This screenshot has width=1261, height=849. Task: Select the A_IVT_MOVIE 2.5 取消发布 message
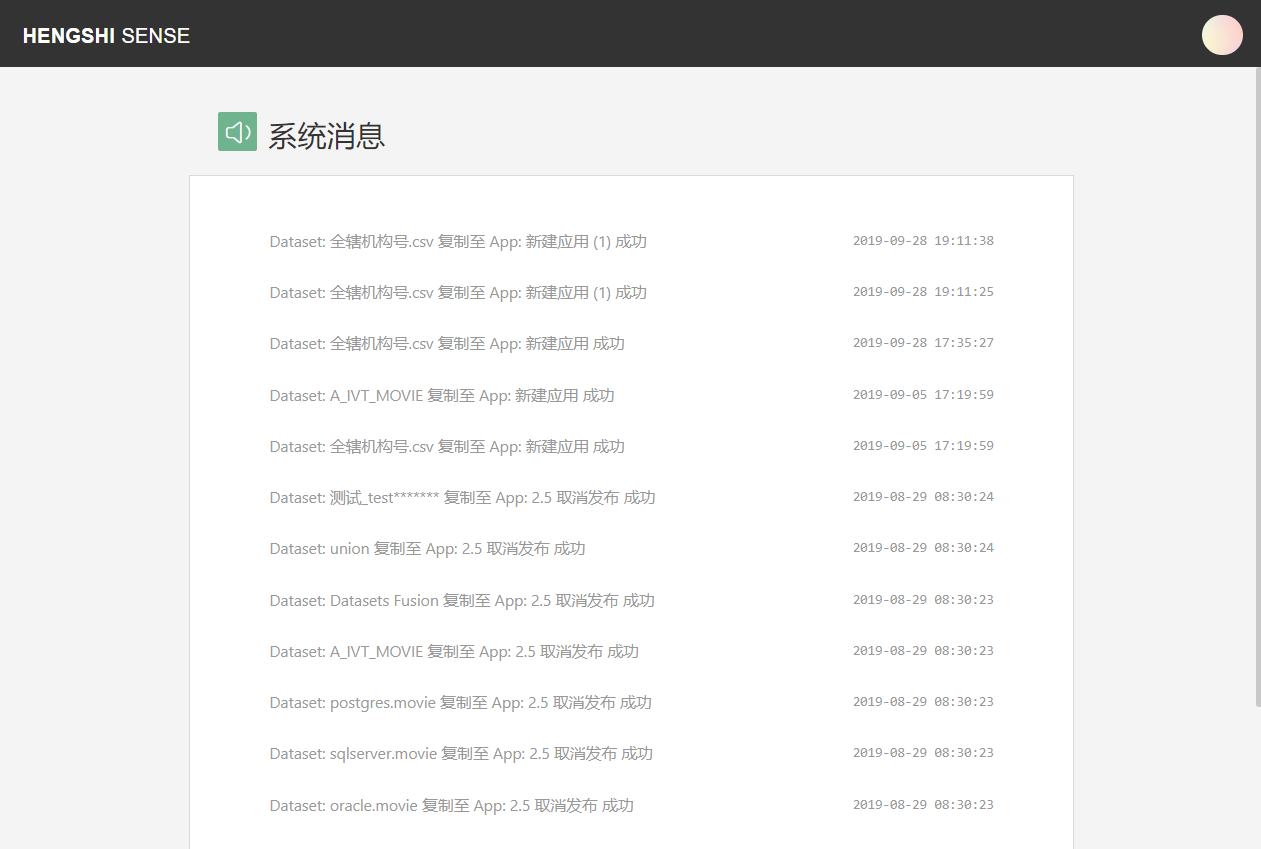pos(454,651)
